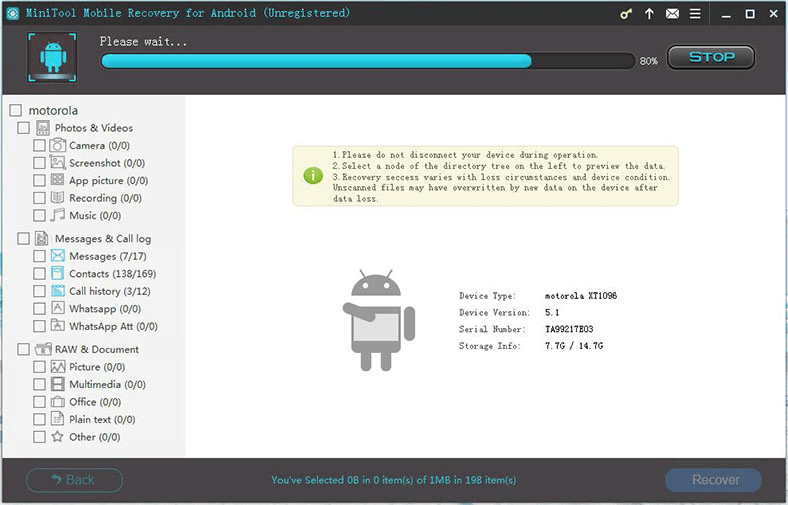
Task: Tick the WhatsApp Att (0/0) checkbox
Action: pyautogui.click(x=39, y=326)
